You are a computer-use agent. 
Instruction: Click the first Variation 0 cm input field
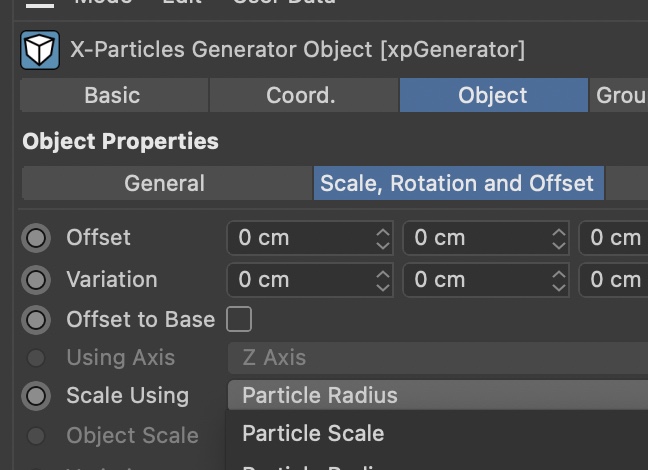pos(300,280)
